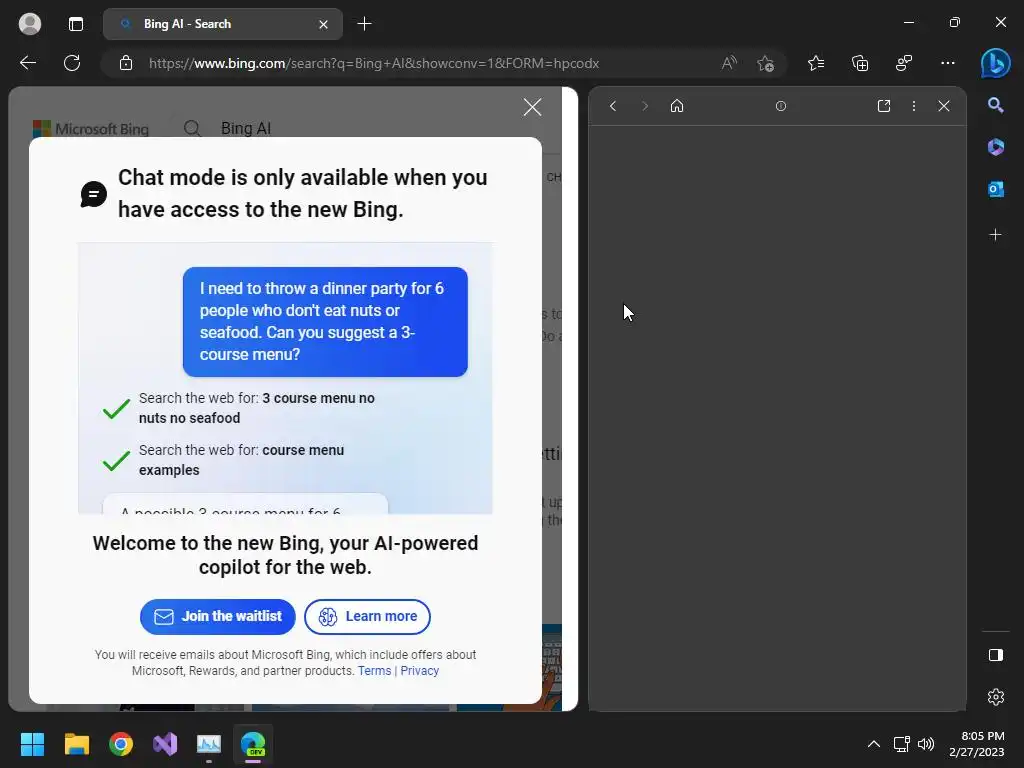Launch Google Chrome from taskbar

(121, 744)
